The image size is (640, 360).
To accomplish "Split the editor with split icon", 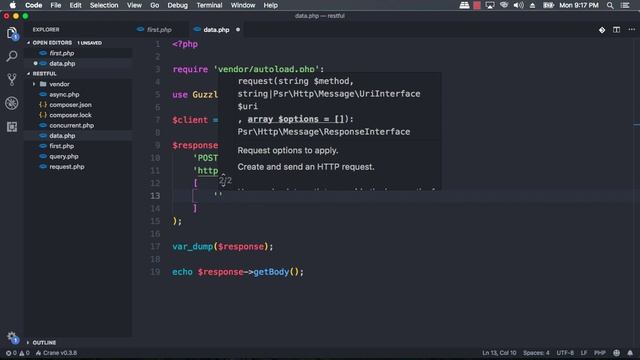I will coord(616,30).
